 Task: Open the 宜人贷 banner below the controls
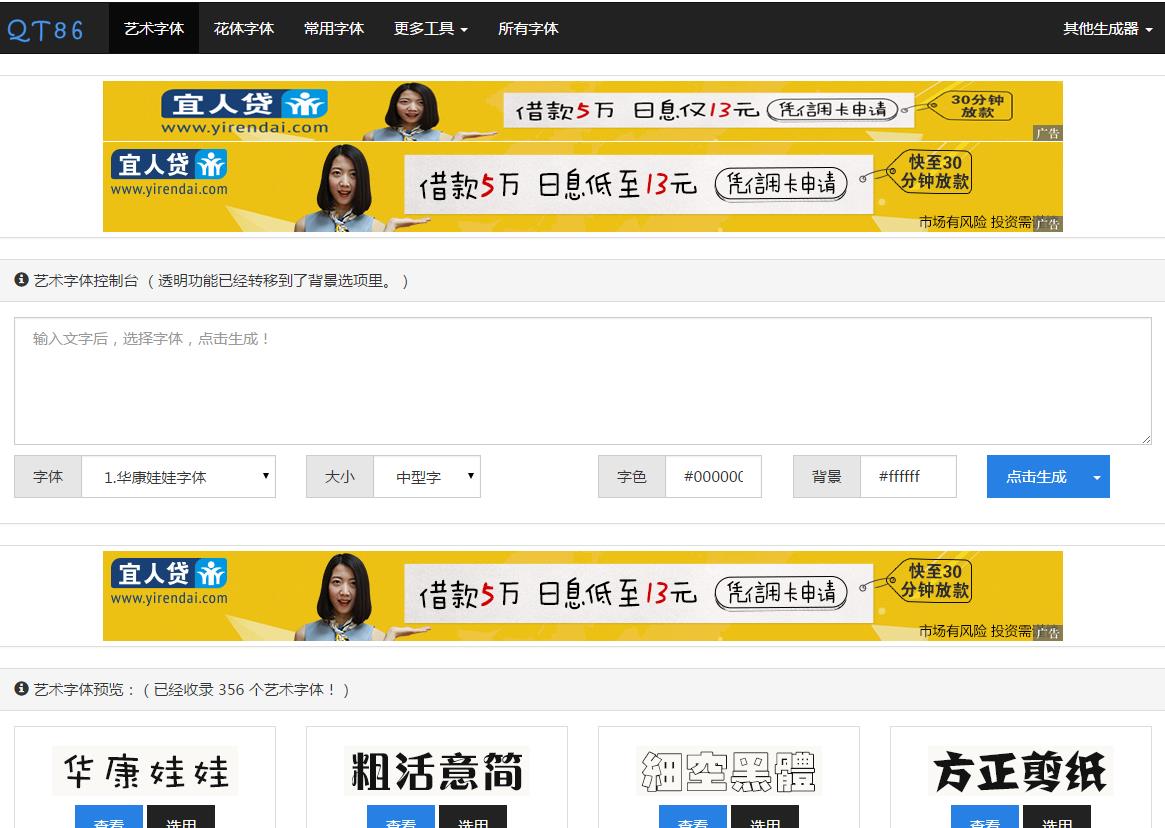[x=582, y=595]
